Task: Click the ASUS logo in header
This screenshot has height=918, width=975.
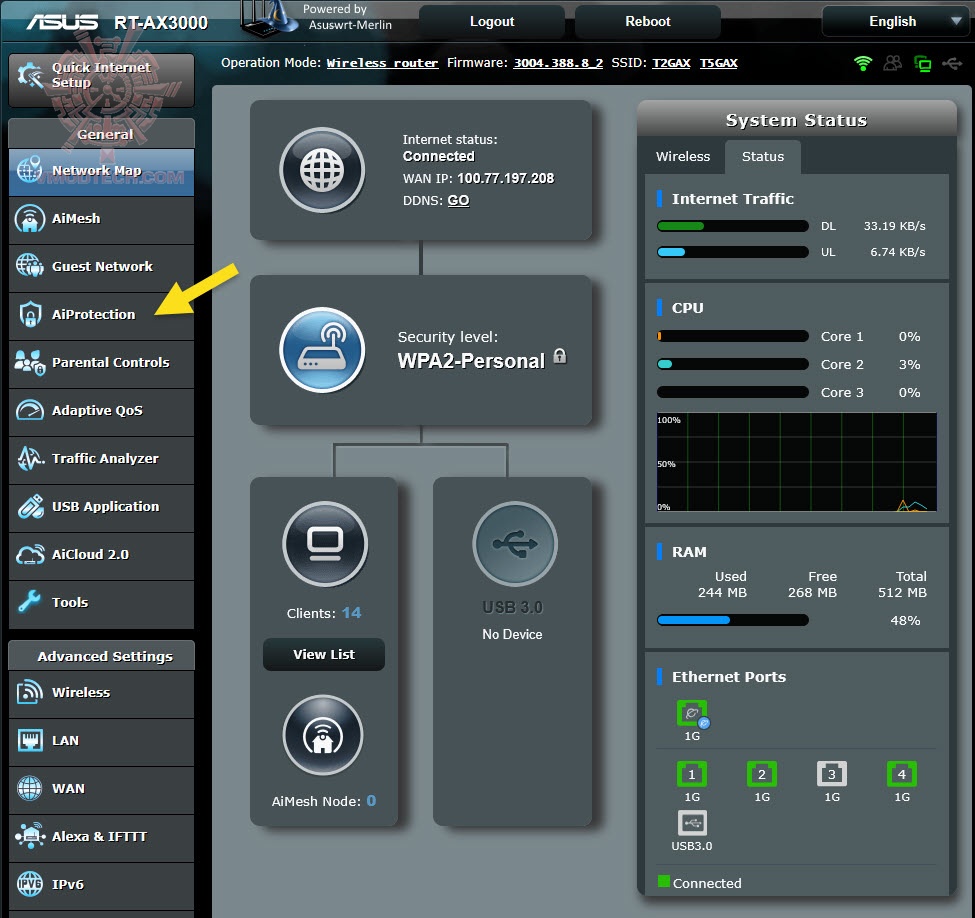Action: (62, 22)
